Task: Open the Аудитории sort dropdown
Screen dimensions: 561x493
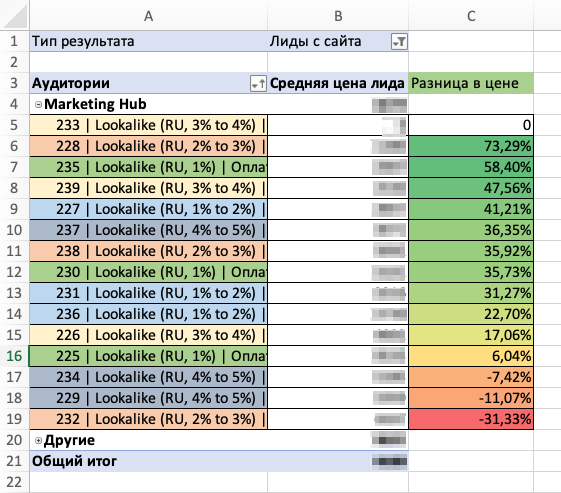Action: point(258,84)
